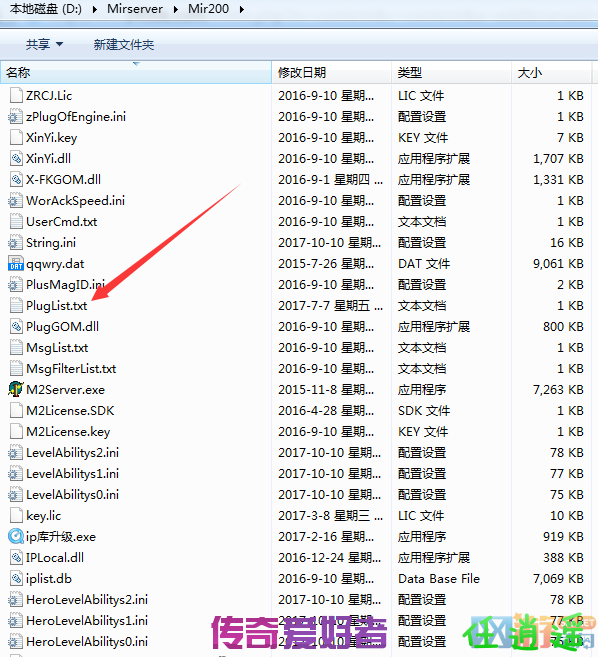
Task: Expand the arrow after Mirserver in path
Action: tap(176, 9)
